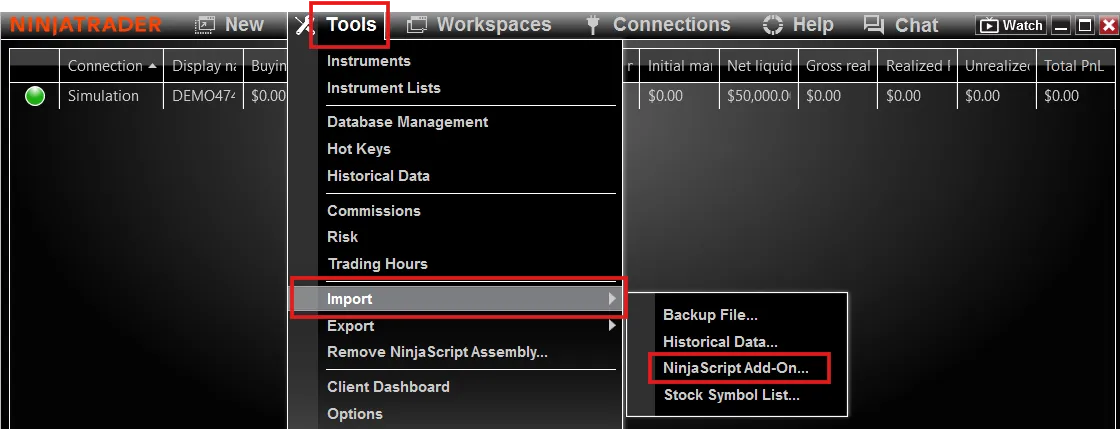Close the NinjaTrader window
This screenshot has height=429, width=1120.
click(1107, 26)
